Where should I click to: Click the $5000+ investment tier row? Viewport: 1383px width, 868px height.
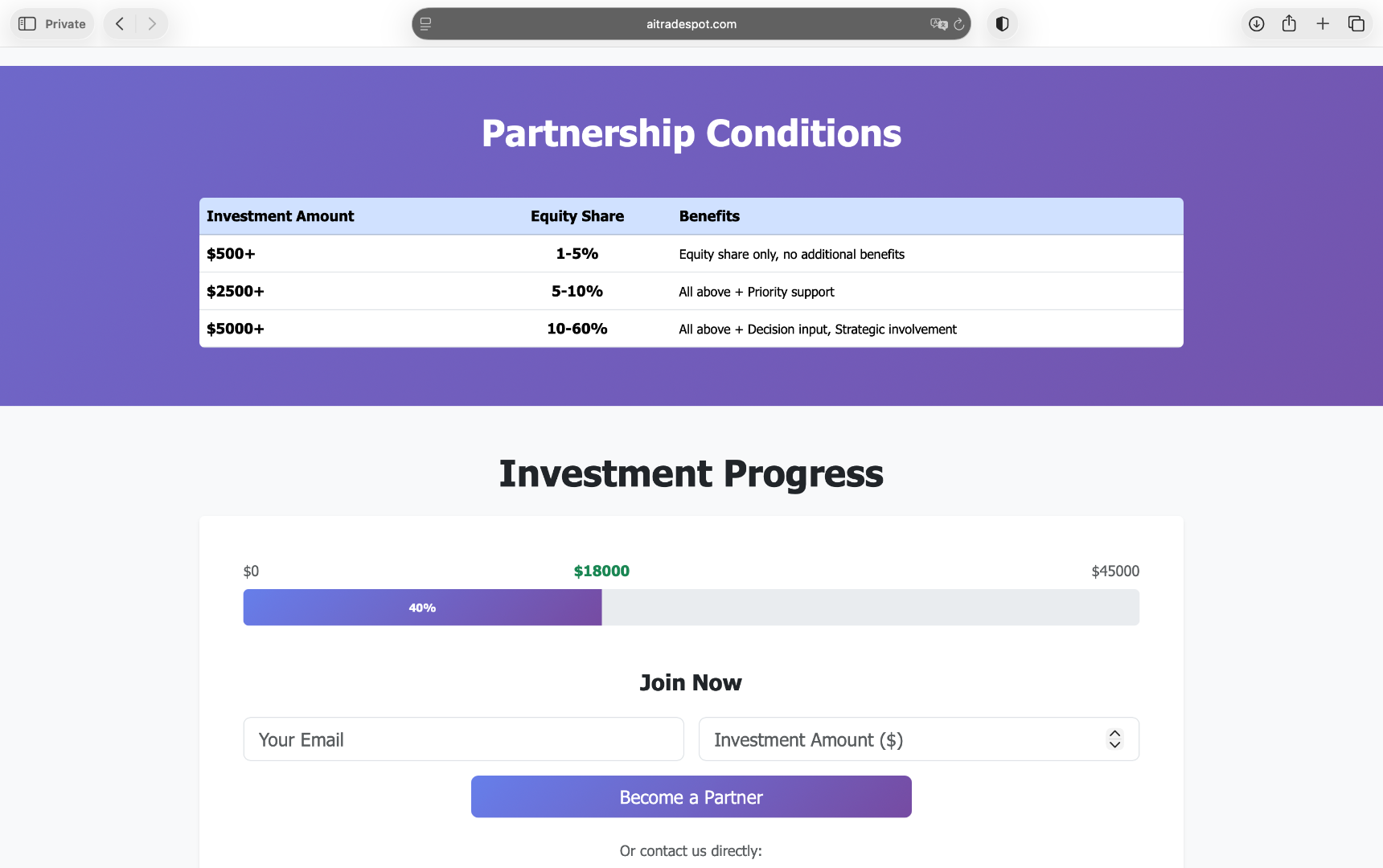click(x=691, y=329)
